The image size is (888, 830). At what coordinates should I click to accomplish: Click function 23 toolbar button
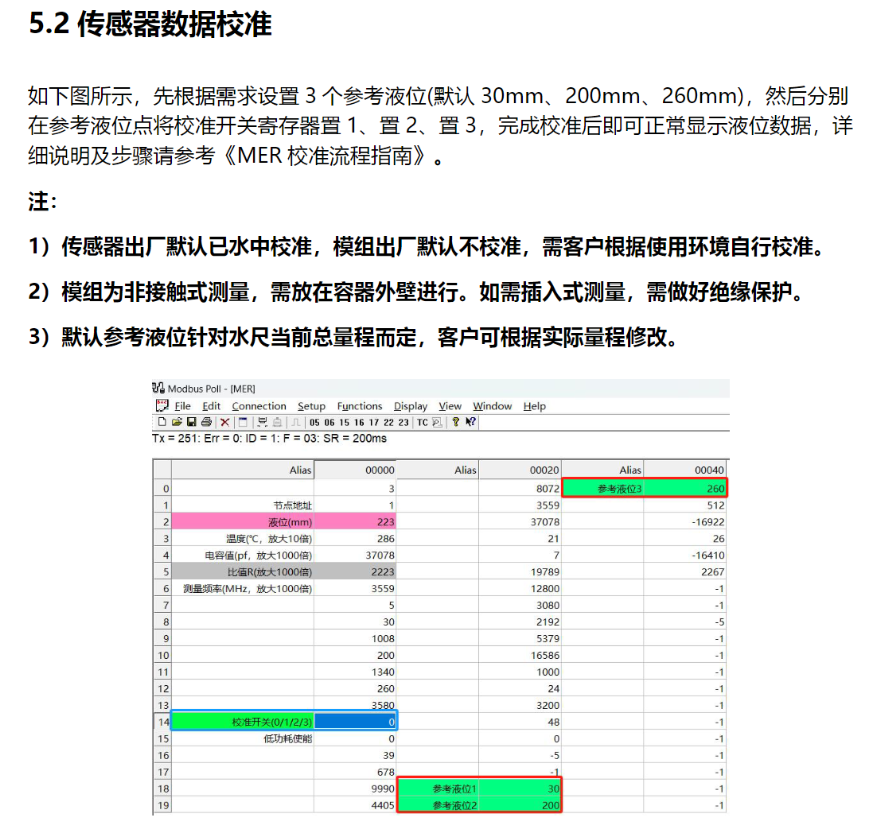tap(403, 422)
